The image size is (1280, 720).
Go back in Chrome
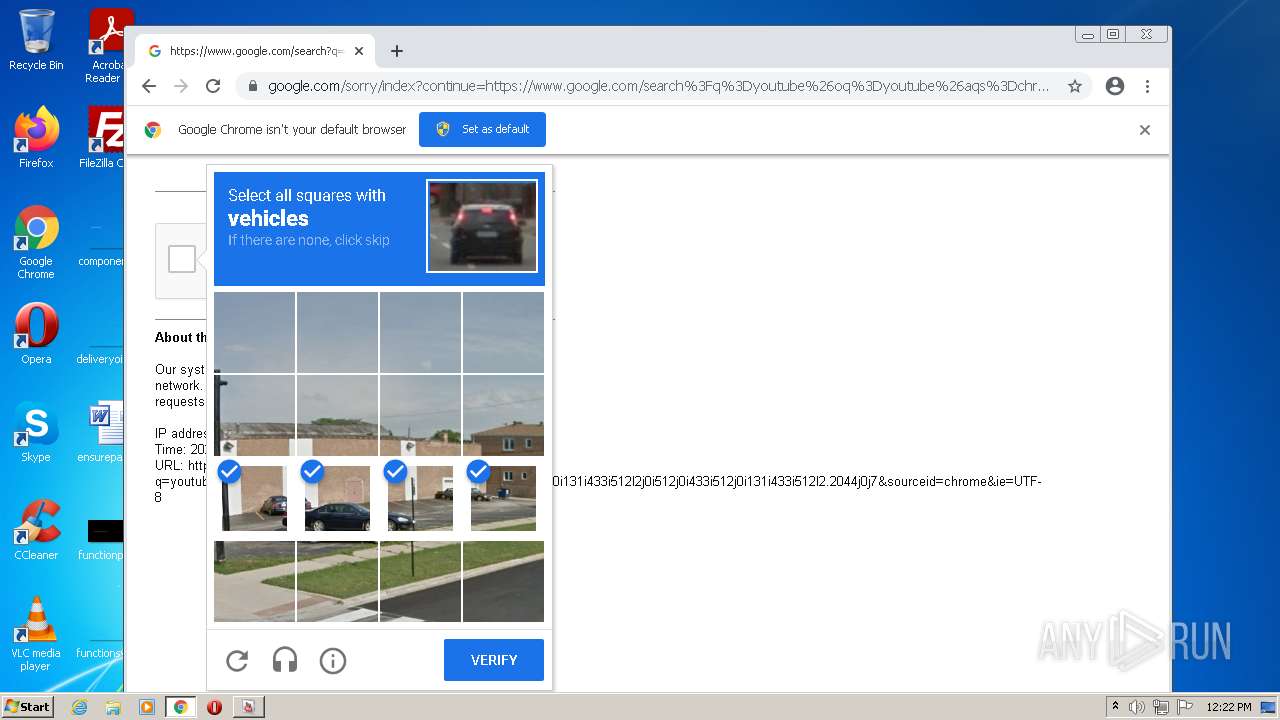pyautogui.click(x=149, y=86)
